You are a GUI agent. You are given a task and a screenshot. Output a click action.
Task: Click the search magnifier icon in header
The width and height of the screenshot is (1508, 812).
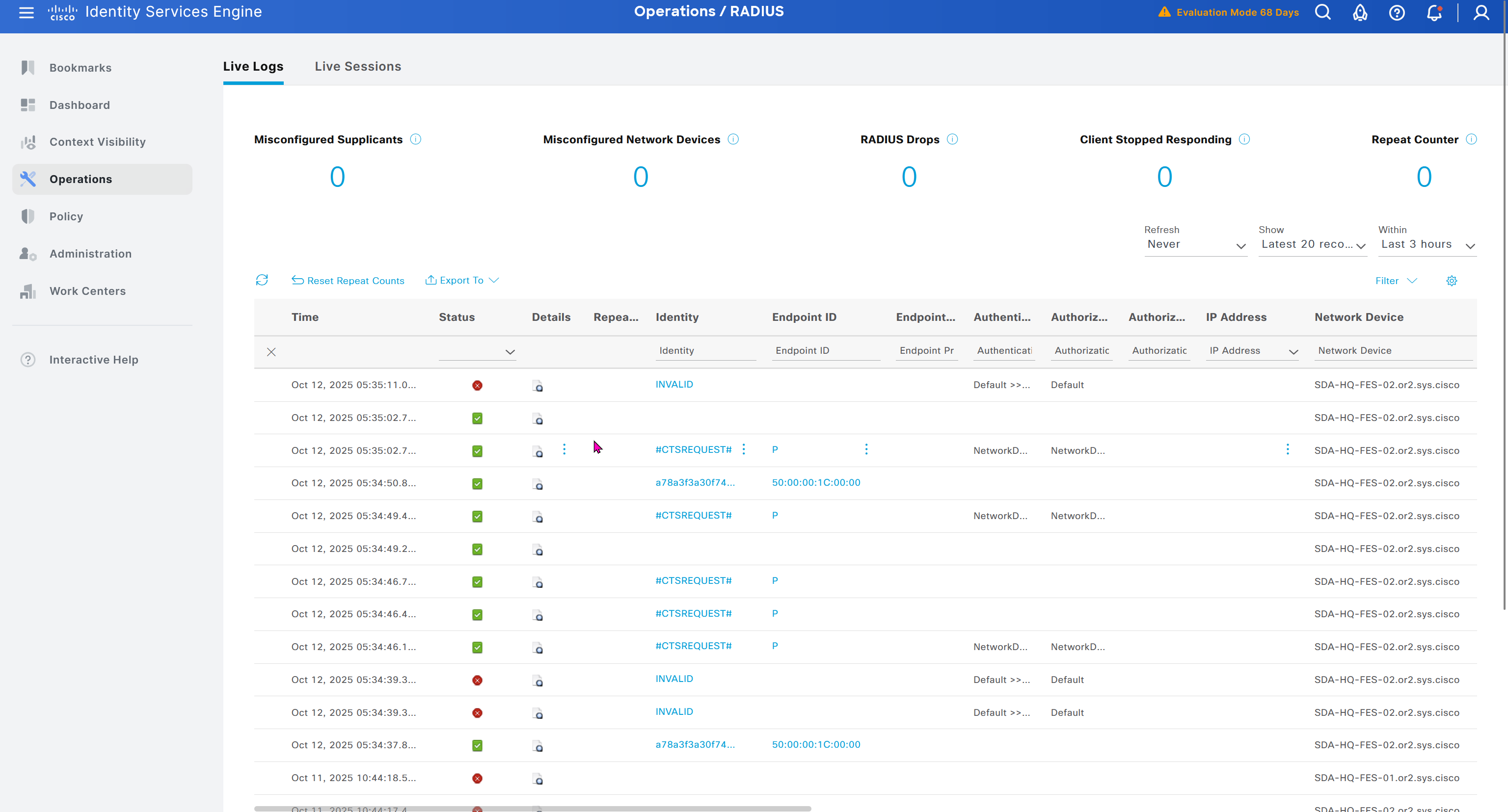[x=1322, y=12]
